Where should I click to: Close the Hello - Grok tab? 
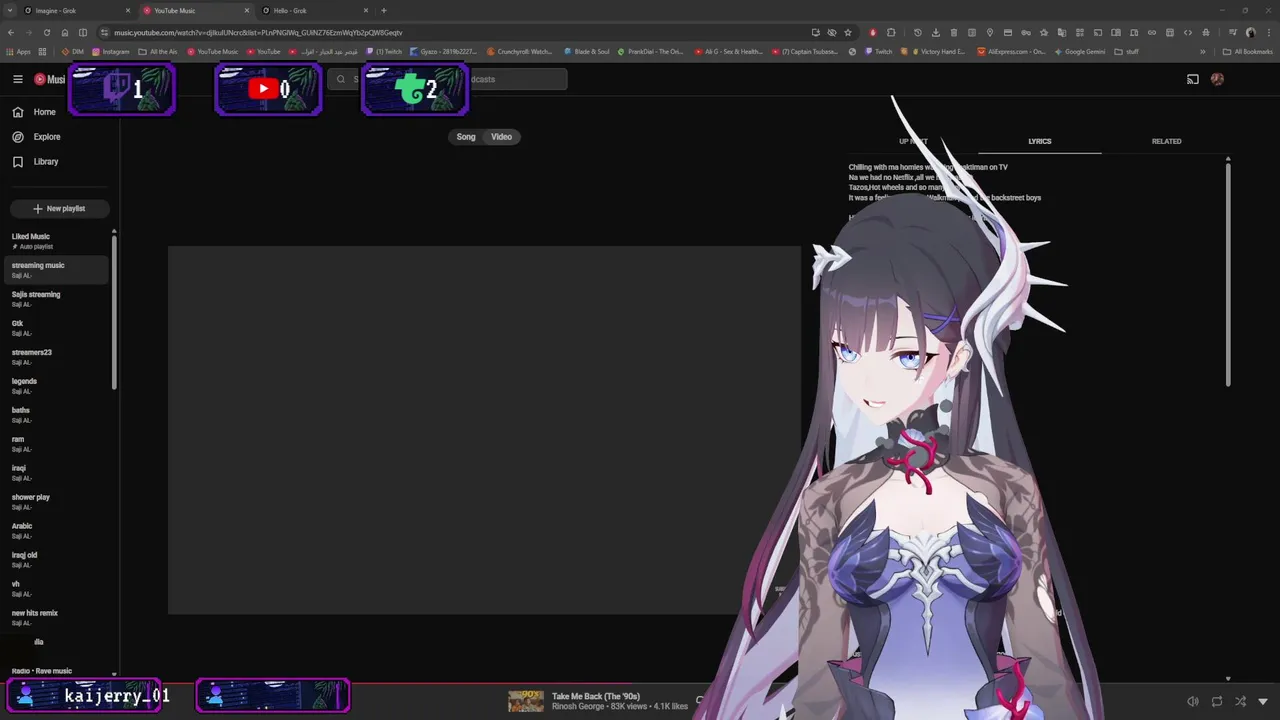(x=366, y=10)
